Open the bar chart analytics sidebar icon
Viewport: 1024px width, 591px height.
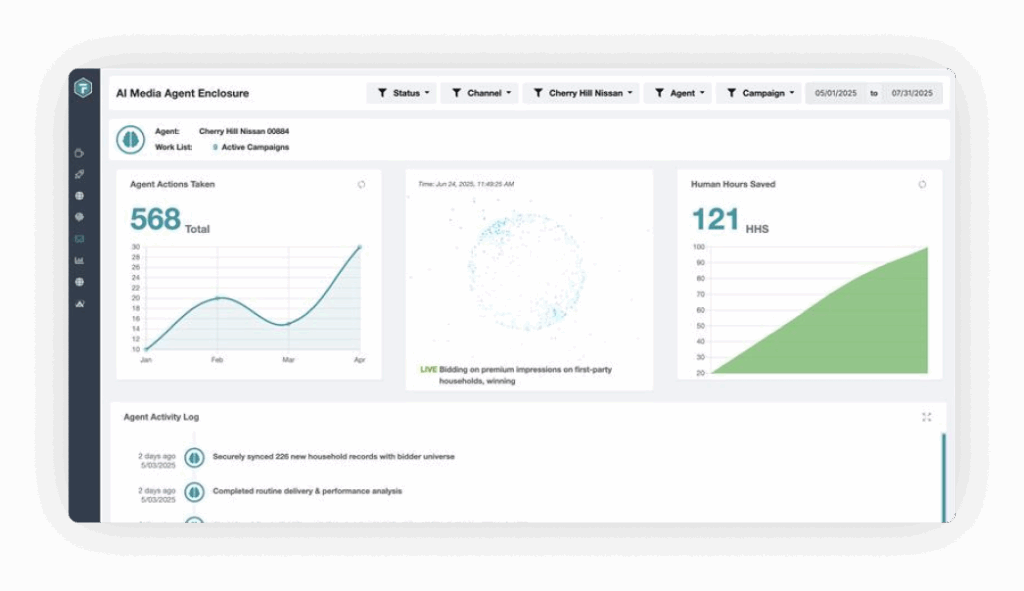(79, 261)
